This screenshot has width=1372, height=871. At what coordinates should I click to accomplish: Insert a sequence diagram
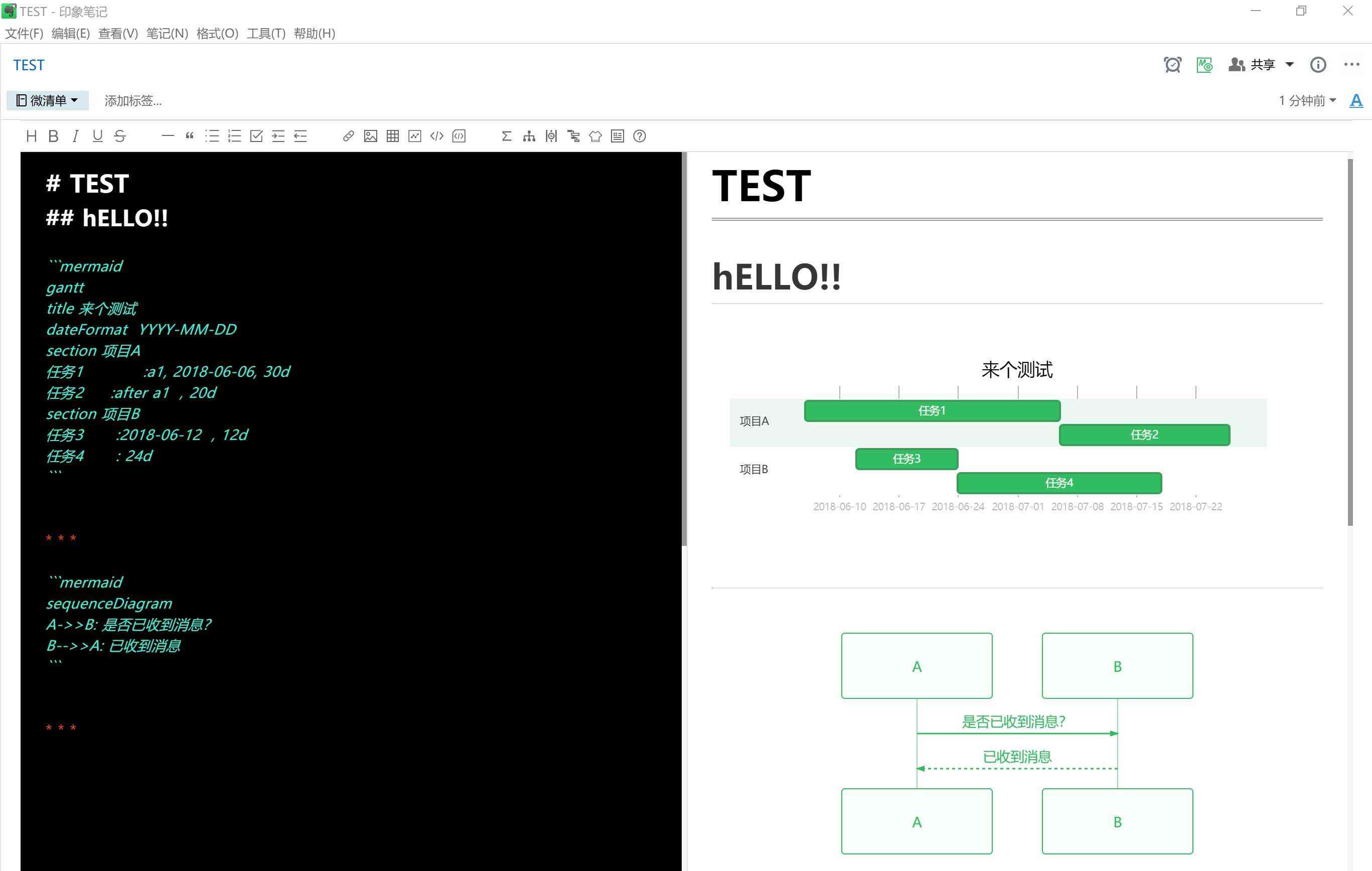tap(551, 136)
